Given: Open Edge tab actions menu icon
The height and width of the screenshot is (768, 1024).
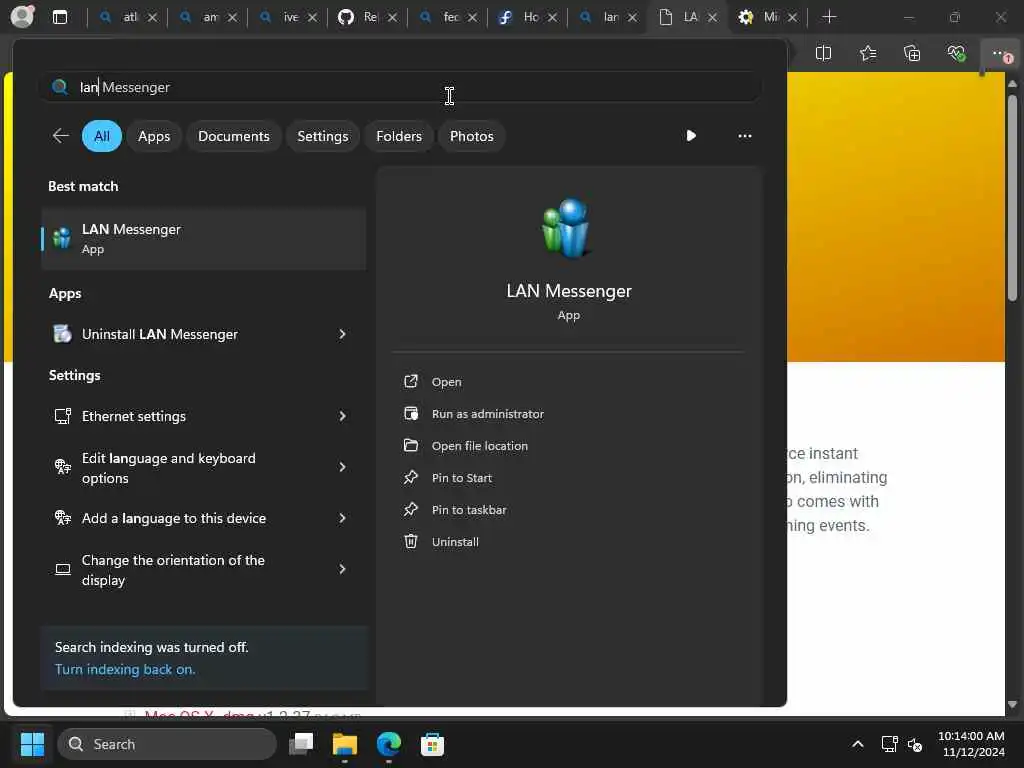Looking at the screenshot, I should coord(60,17).
